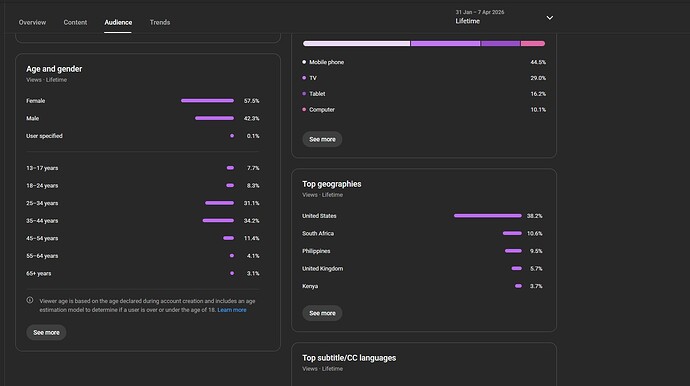The image size is (690, 386).
Task: Click the Top geographies card title
Action: coord(332,184)
